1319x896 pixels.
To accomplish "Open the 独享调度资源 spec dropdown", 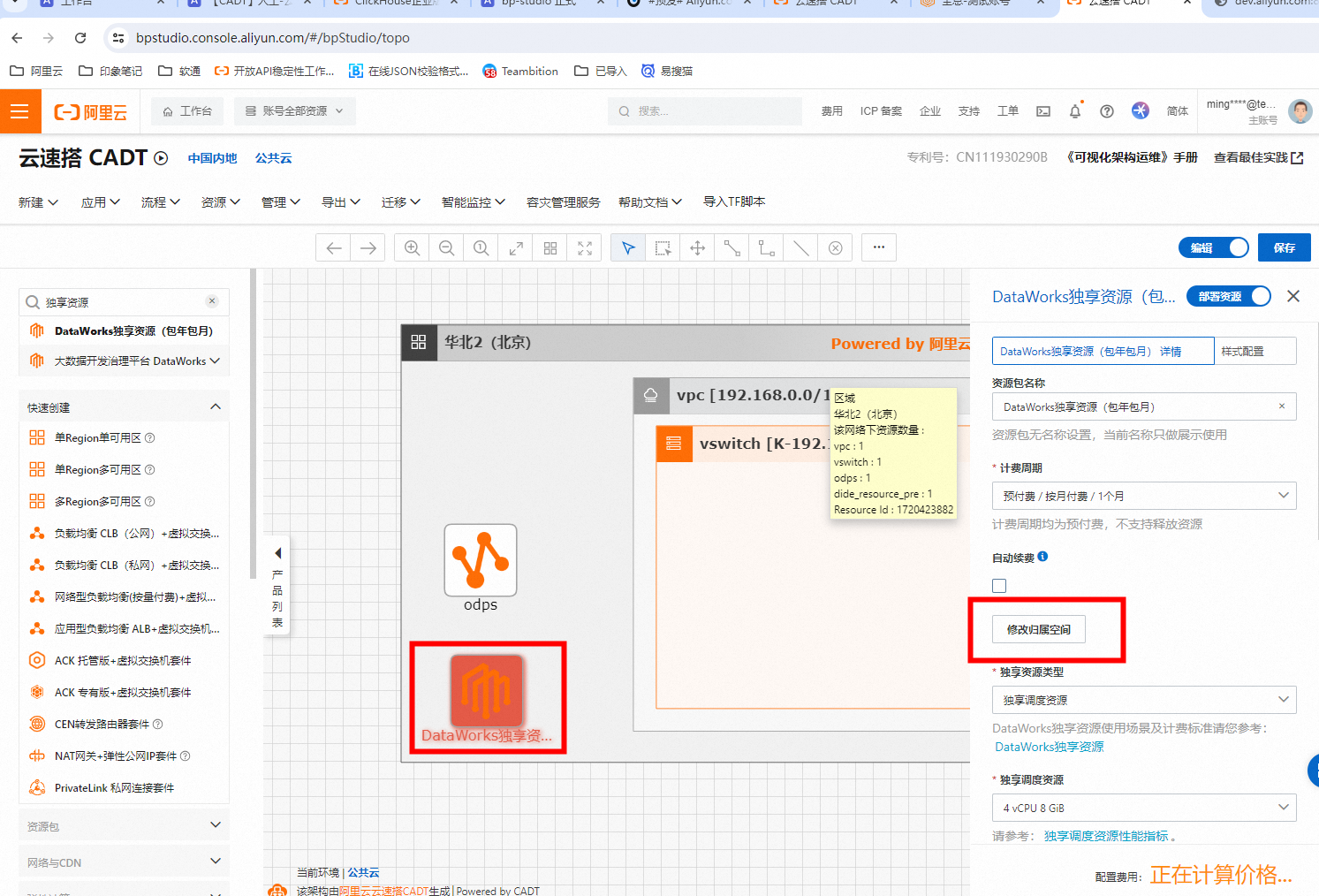I will tap(1144, 808).
